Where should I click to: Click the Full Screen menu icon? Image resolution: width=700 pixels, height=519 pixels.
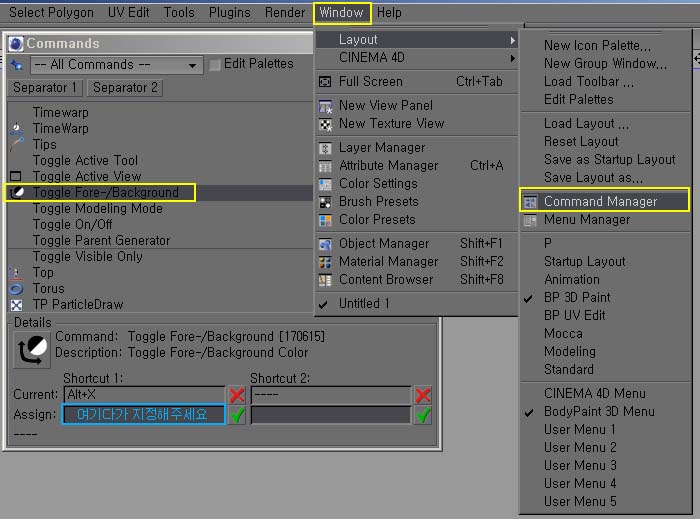325,82
